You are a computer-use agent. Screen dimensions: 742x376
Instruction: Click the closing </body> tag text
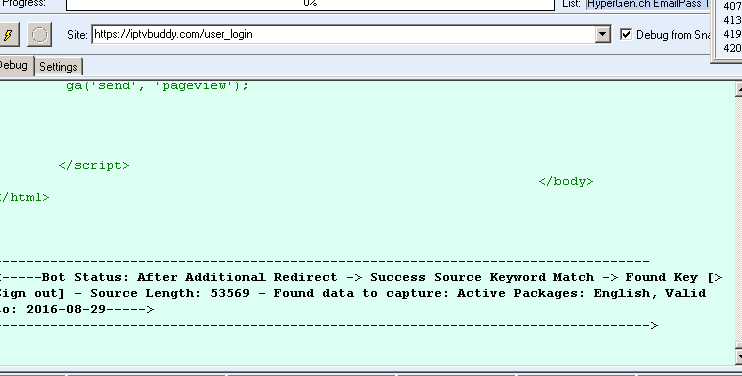565,182
